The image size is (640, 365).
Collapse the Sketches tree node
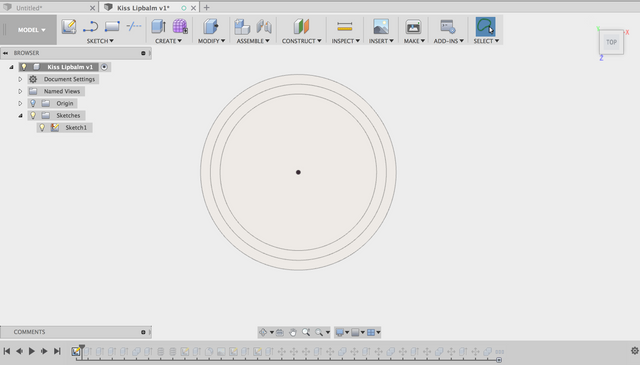click(20, 116)
